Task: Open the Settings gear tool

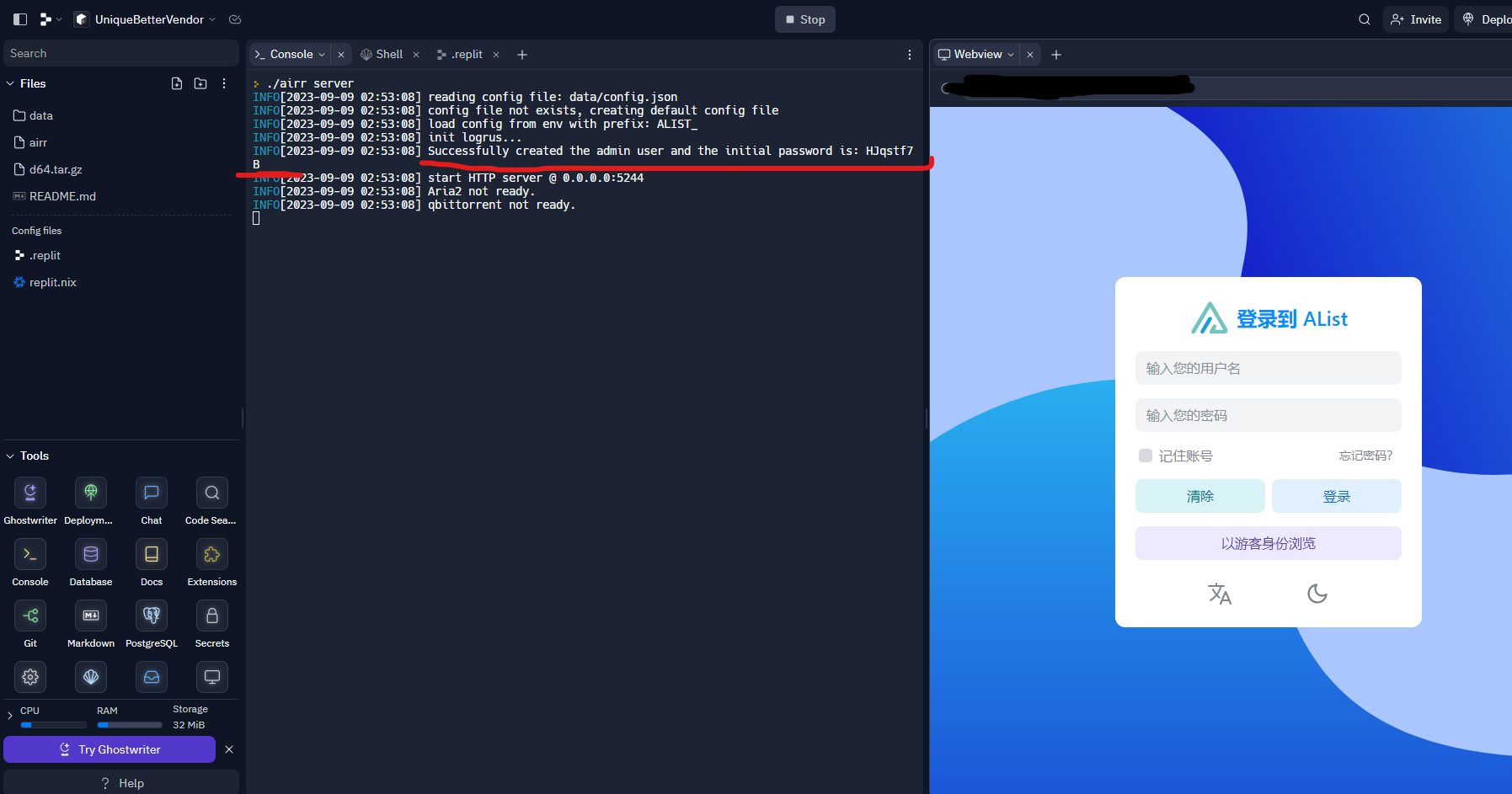Action: pyautogui.click(x=30, y=677)
